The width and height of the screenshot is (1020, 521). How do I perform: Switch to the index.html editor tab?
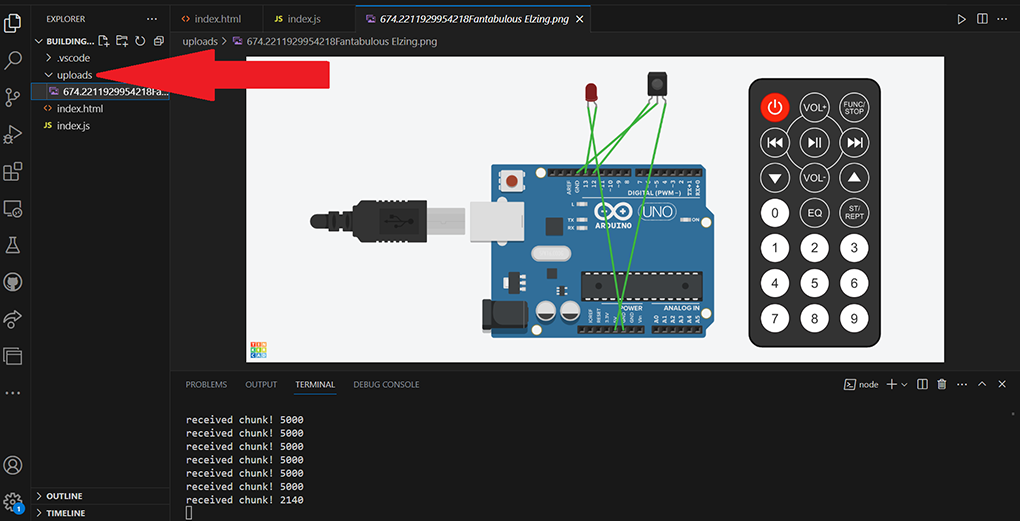click(x=217, y=19)
